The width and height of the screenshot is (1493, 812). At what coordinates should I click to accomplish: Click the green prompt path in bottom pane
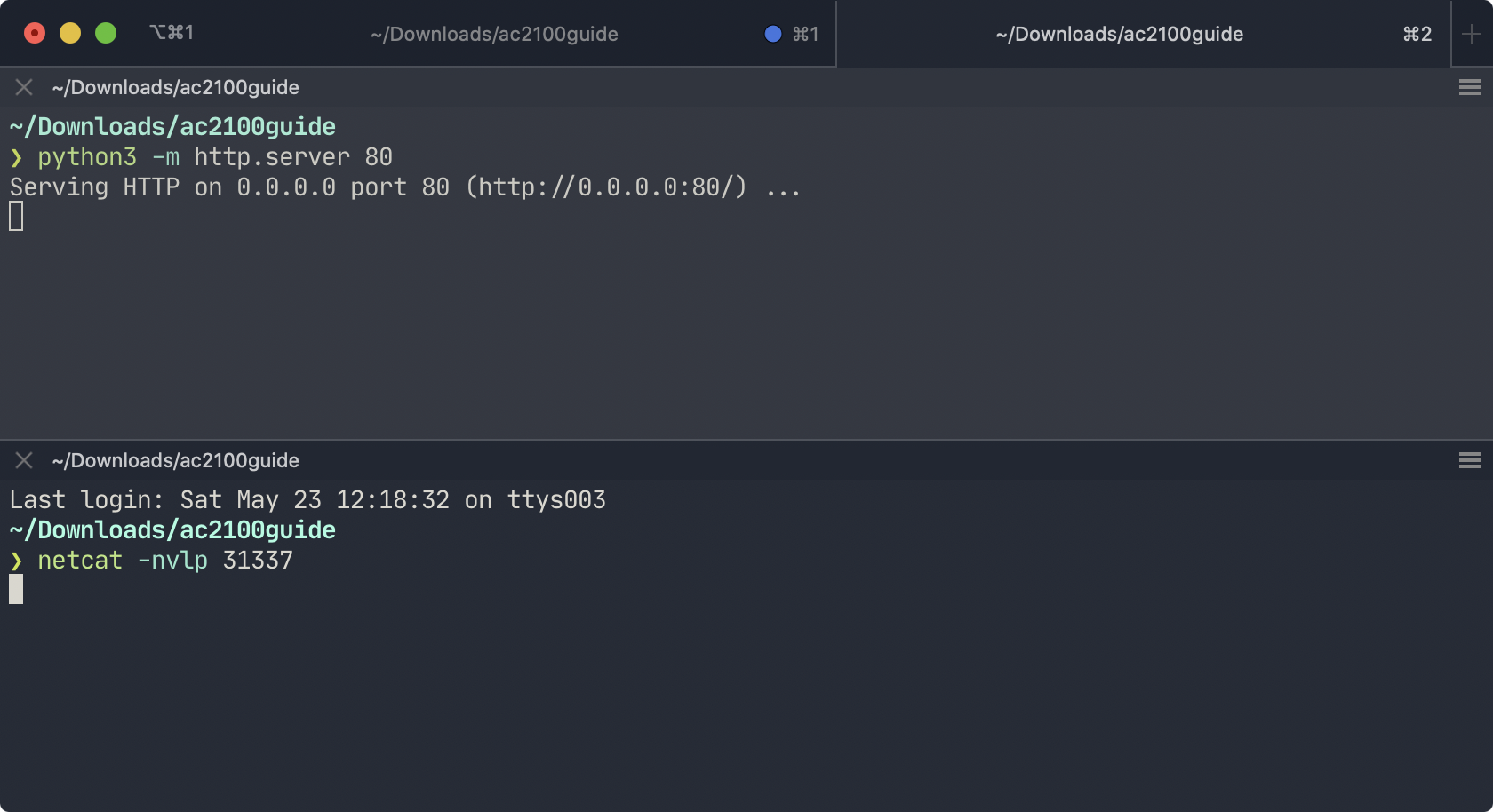click(x=172, y=530)
